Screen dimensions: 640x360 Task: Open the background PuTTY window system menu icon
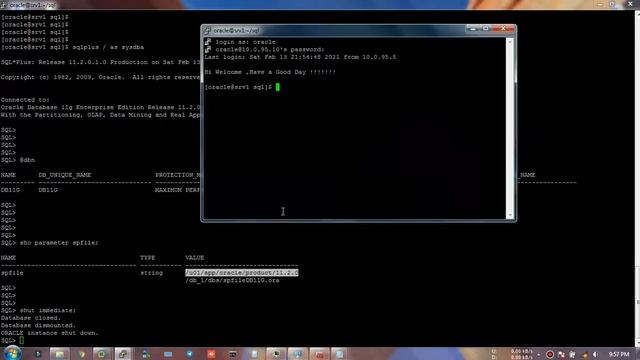click(4, 5)
